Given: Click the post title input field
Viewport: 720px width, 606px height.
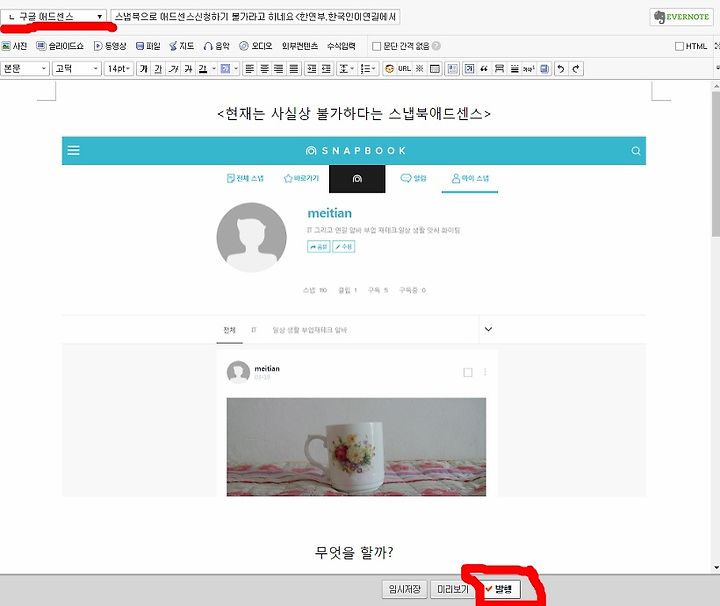Looking at the screenshot, I should point(255,17).
